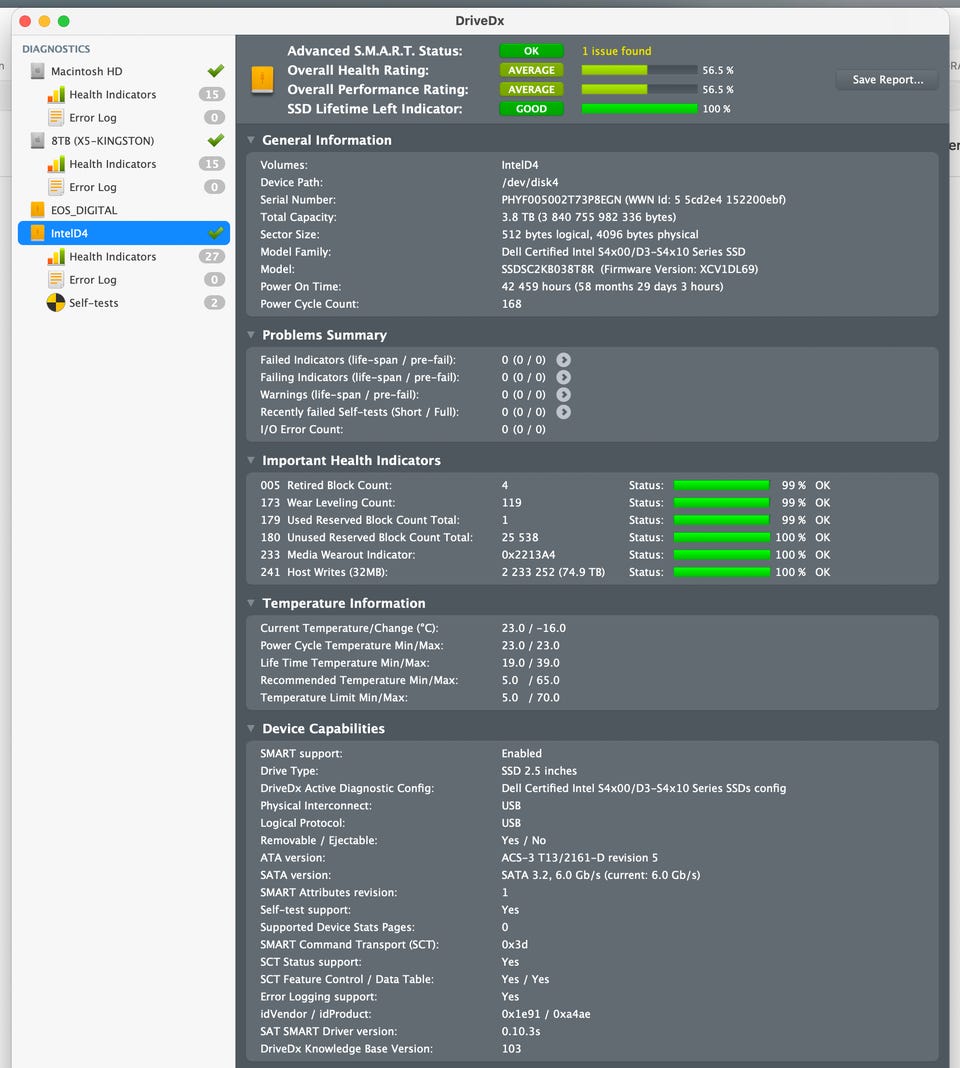Screen dimensions: 960x1068
Task: Click arrow next to Failed Indicators count
Action: tap(563, 360)
